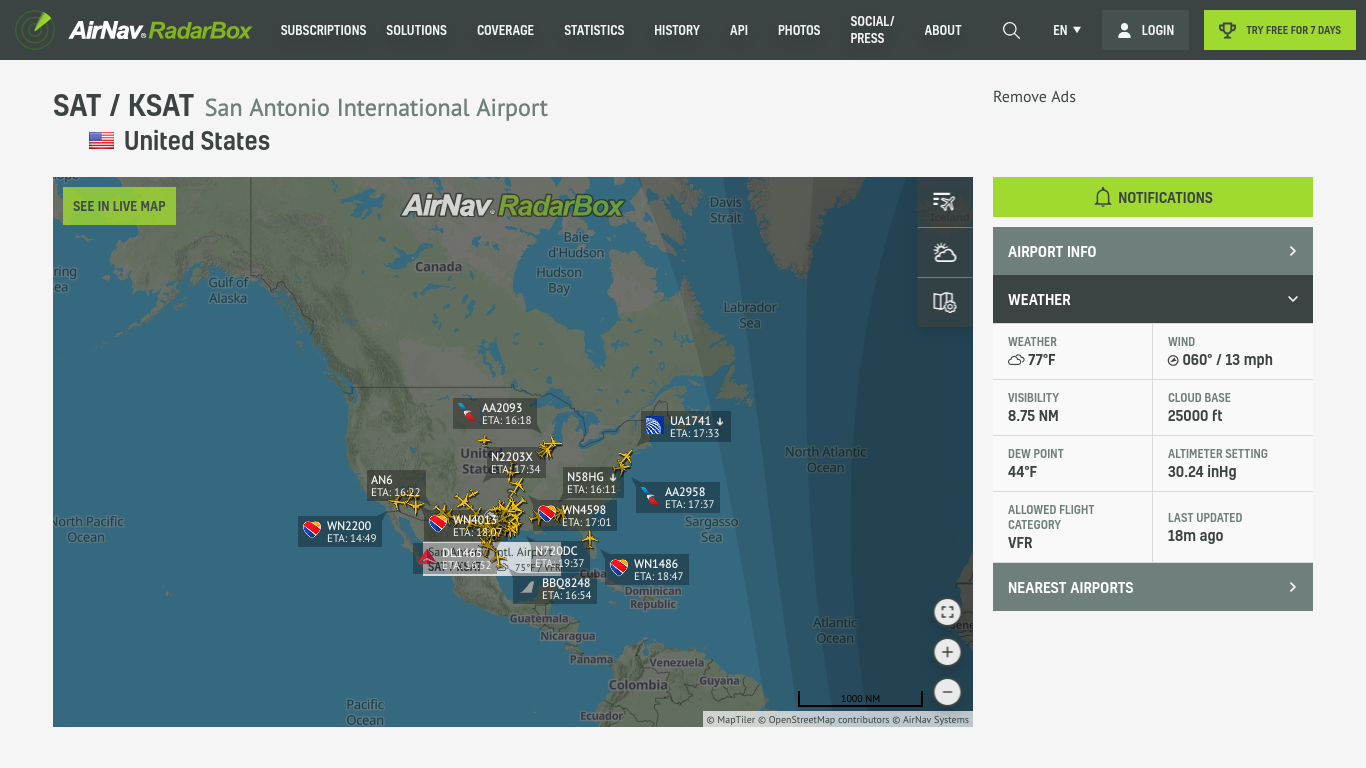Open the EN language dropdown
The image size is (1366, 768).
[x=1067, y=30]
